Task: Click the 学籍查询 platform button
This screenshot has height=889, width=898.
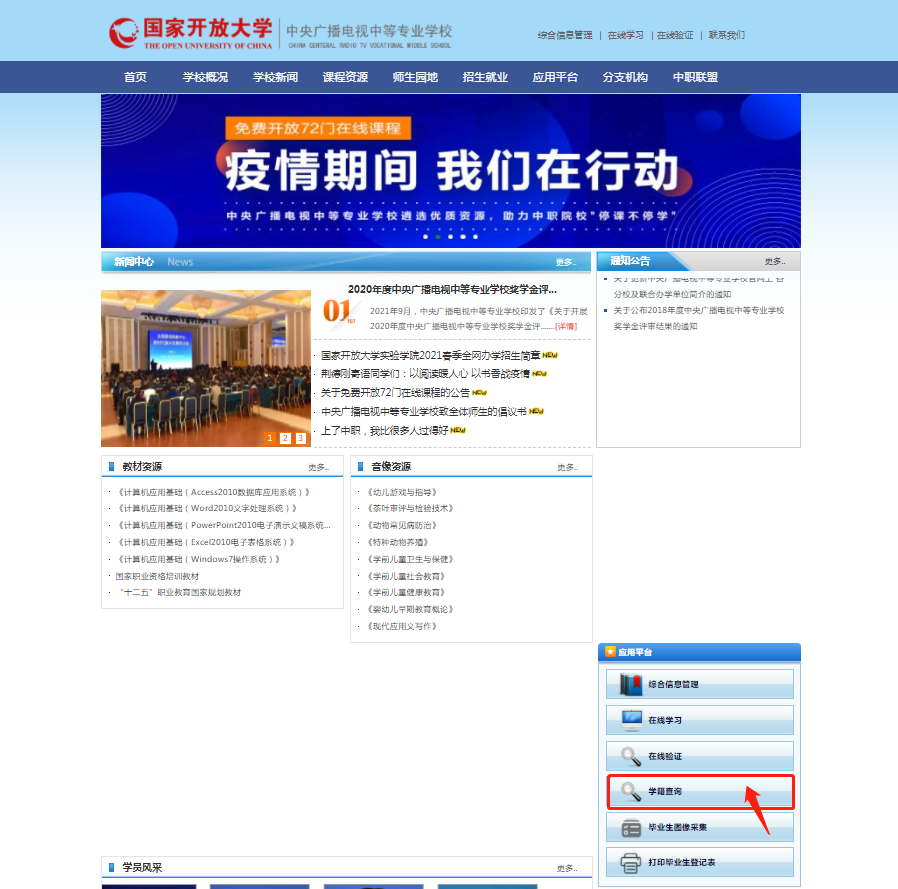Action: 700,792
